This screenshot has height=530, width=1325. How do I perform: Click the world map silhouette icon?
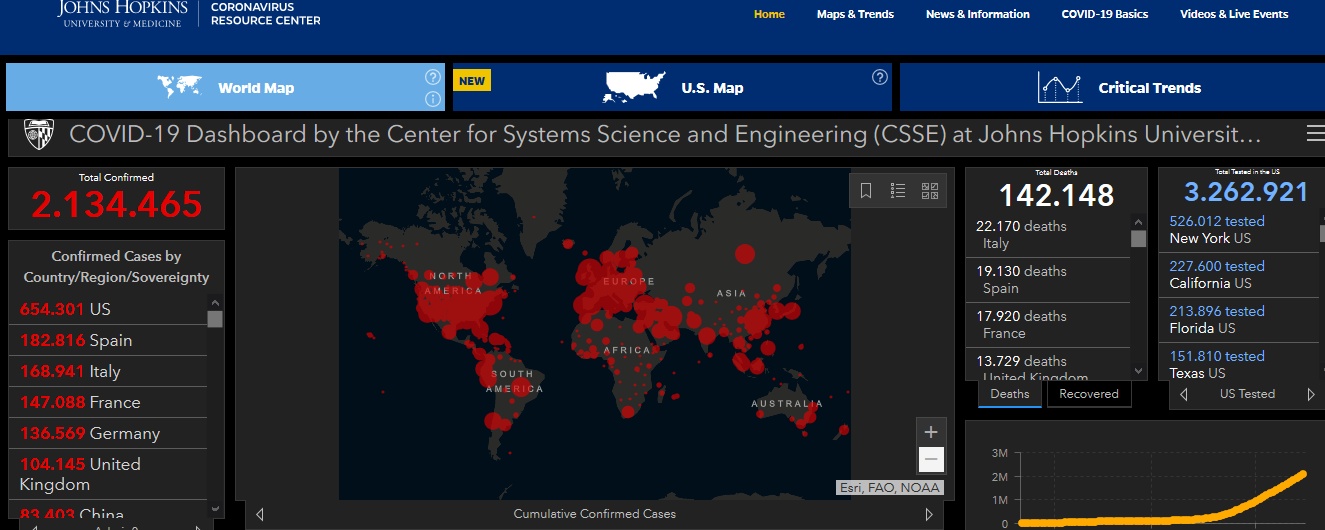point(180,88)
